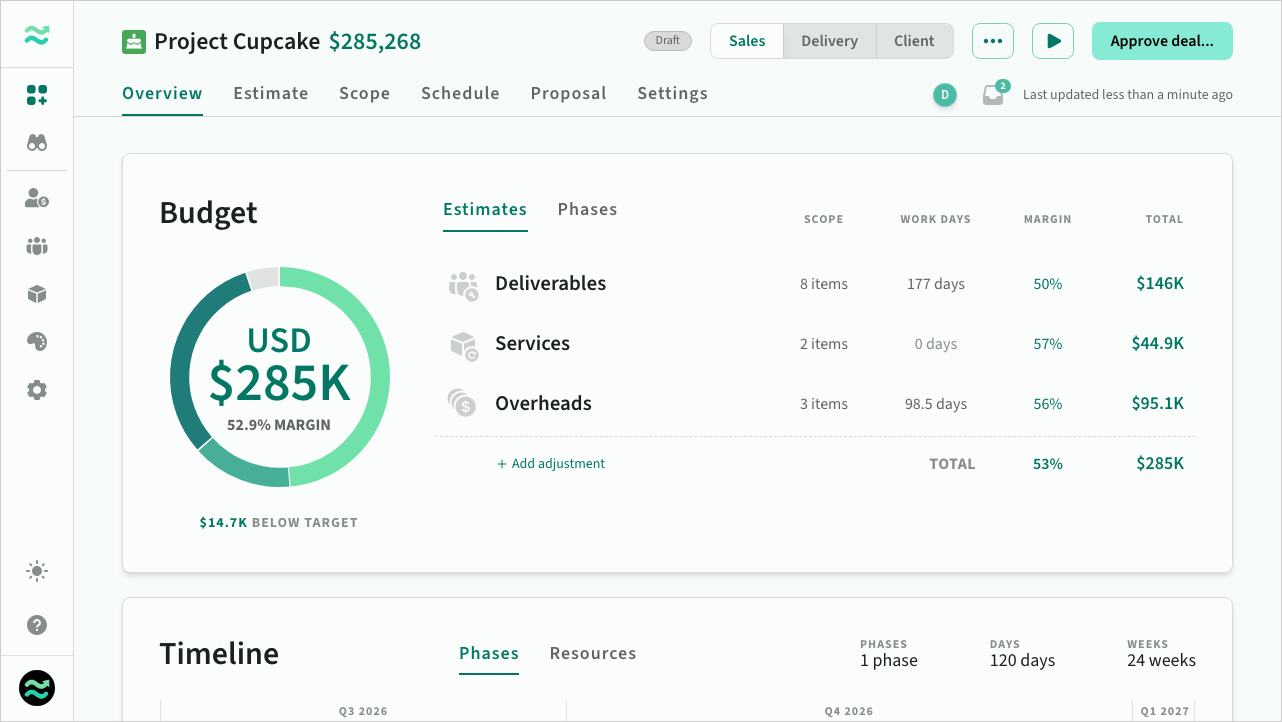This screenshot has width=1282, height=722.
Task: Switch to Client view toggle
Action: [914, 41]
